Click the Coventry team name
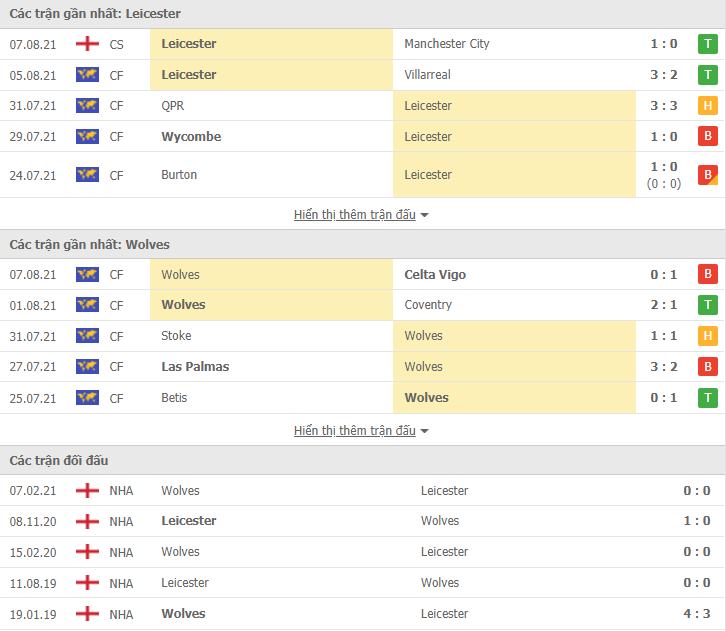Viewport: 726px width, 631px height. [x=428, y=305]
